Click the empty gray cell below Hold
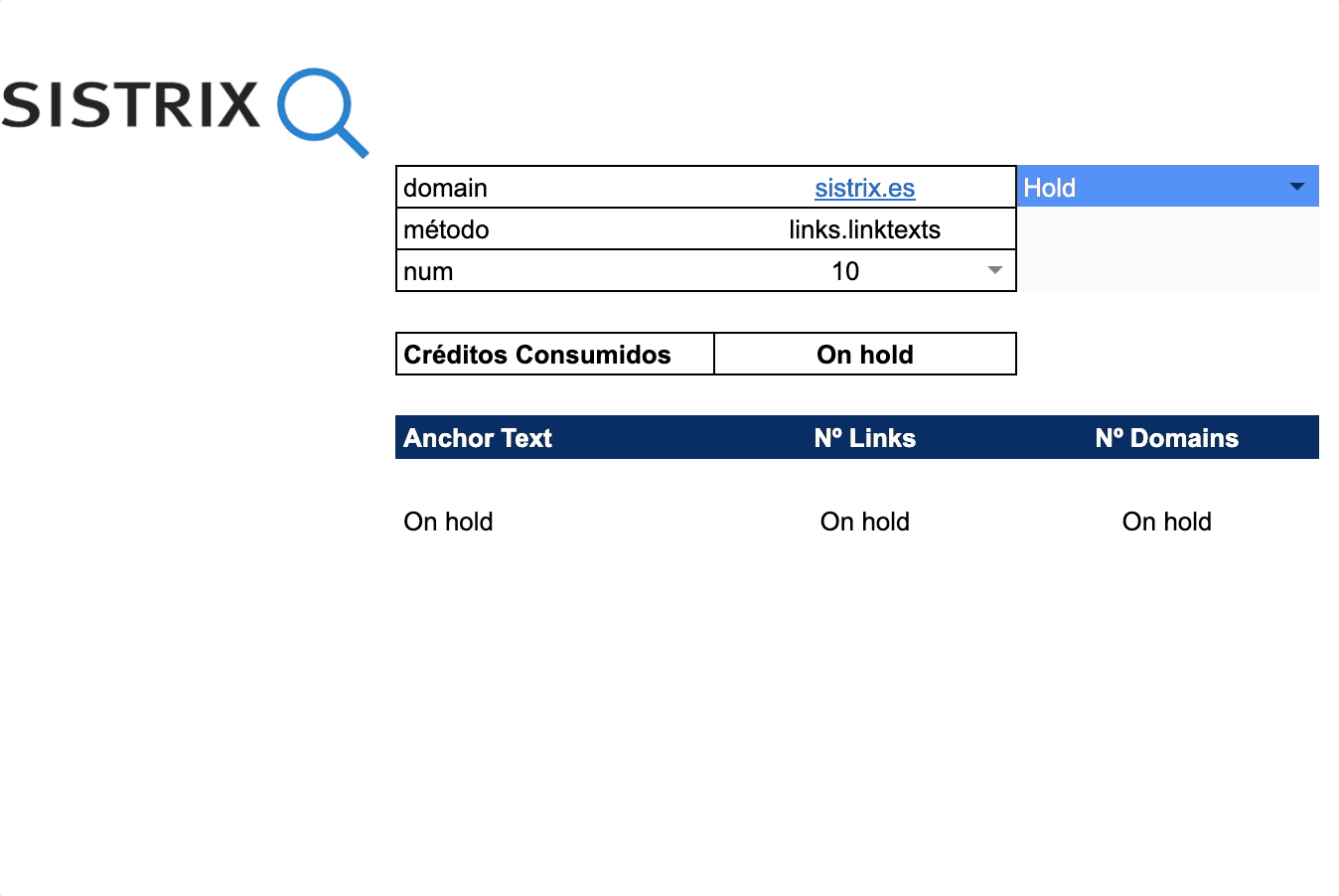 coord(1167,249)
